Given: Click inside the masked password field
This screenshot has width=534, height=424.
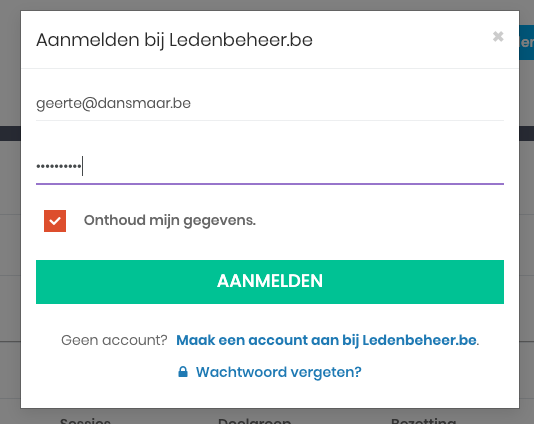Looking at the screenshot, I should point(270,166).
